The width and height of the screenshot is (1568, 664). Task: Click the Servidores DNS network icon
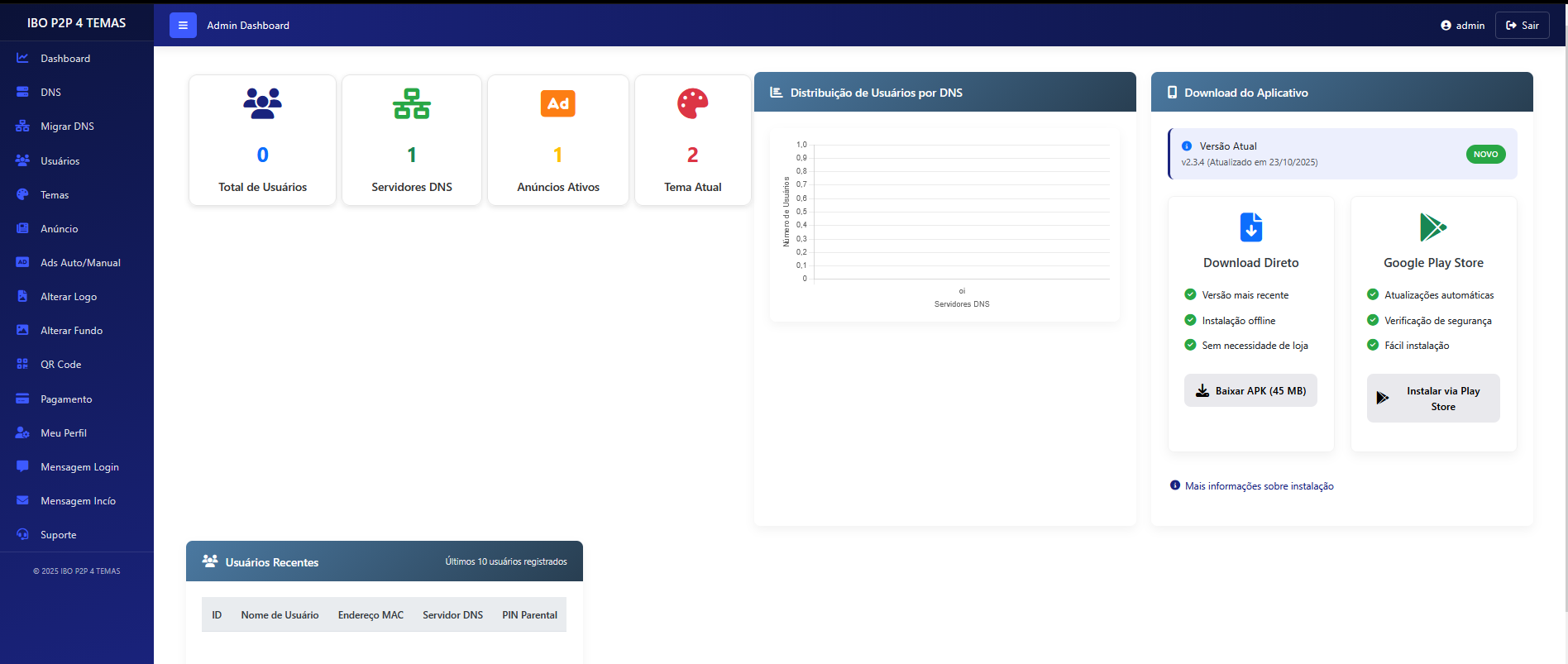(411, 103)
